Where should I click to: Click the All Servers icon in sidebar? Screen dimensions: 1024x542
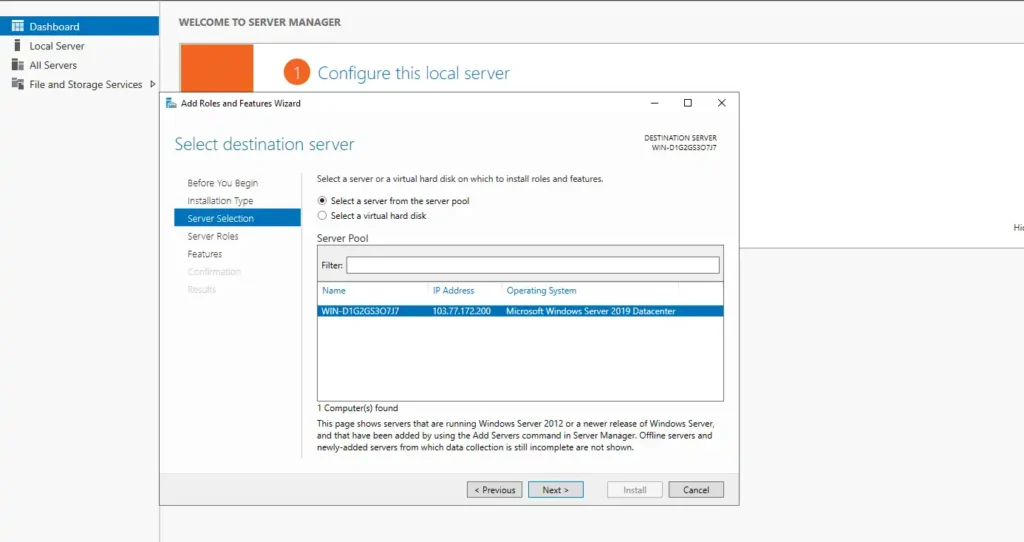click(18, 65)
